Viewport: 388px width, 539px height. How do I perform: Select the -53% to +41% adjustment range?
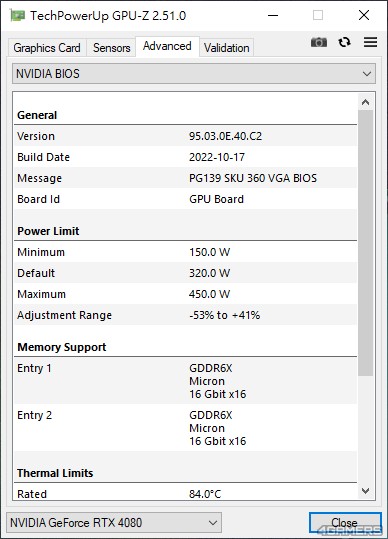224,315
